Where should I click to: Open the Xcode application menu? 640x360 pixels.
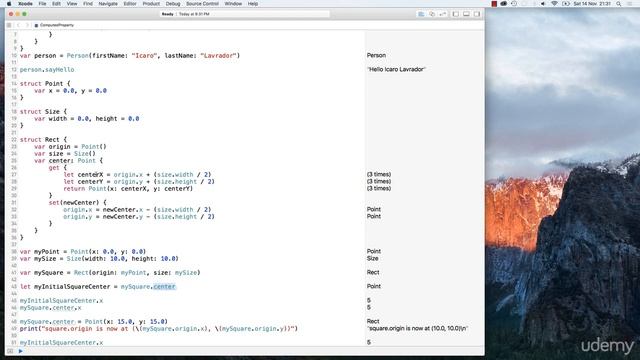[x=25, y=4]
